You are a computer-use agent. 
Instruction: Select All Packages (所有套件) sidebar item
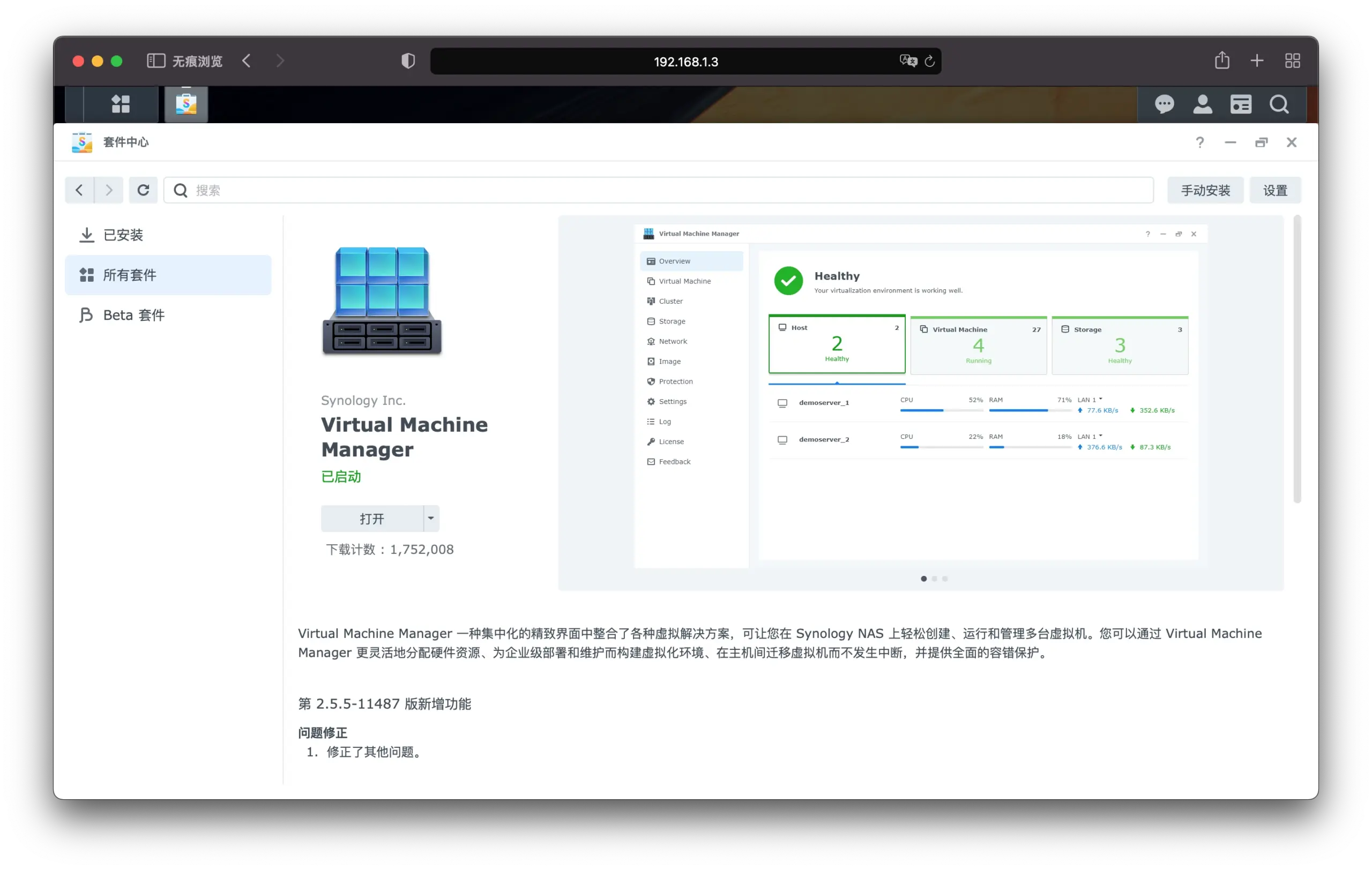coord(168,275)
